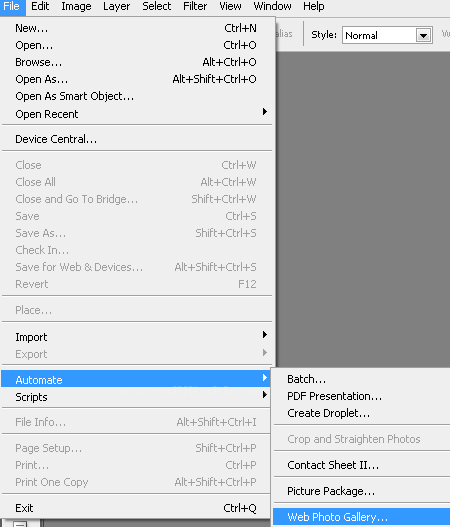Expand the Open Recent submenu arrow
This screenshot has width=450, height=527.
[265, 112]
